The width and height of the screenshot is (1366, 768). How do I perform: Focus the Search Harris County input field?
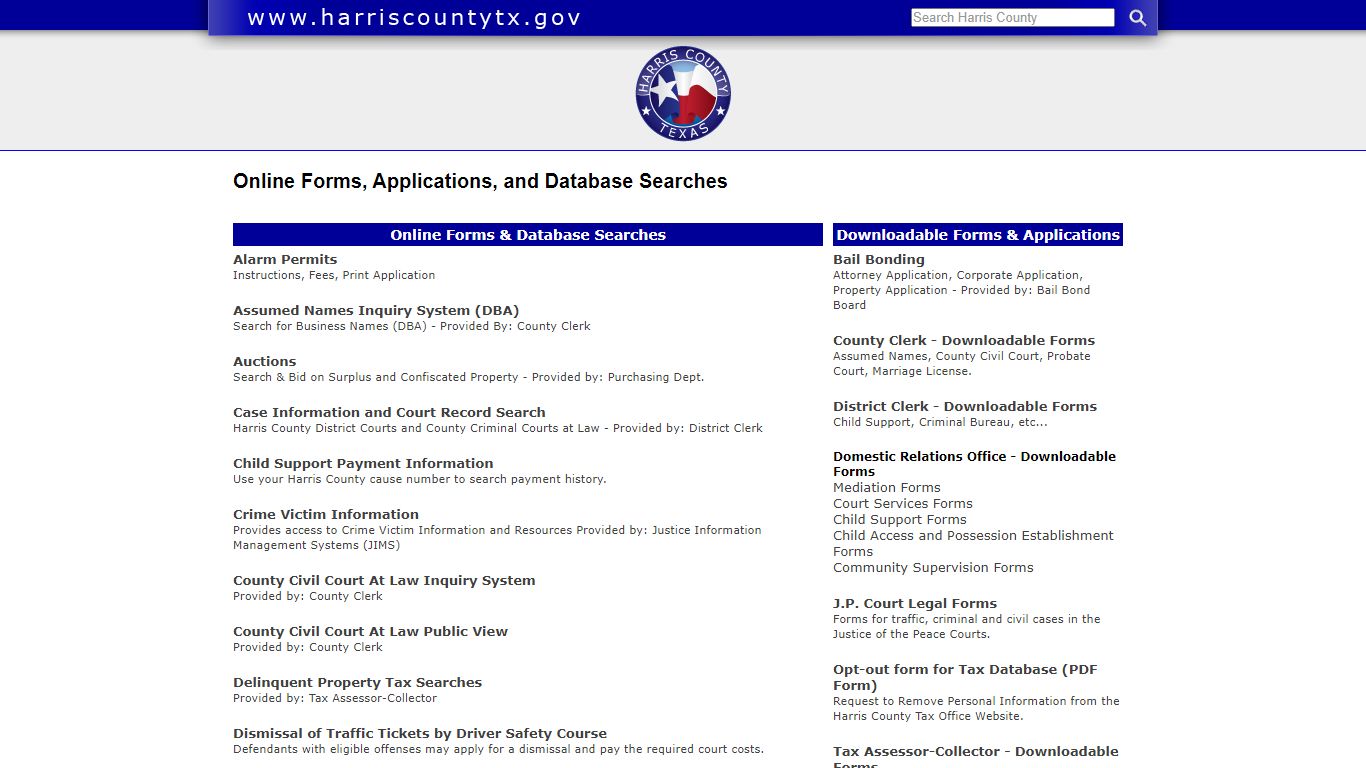1012,17
